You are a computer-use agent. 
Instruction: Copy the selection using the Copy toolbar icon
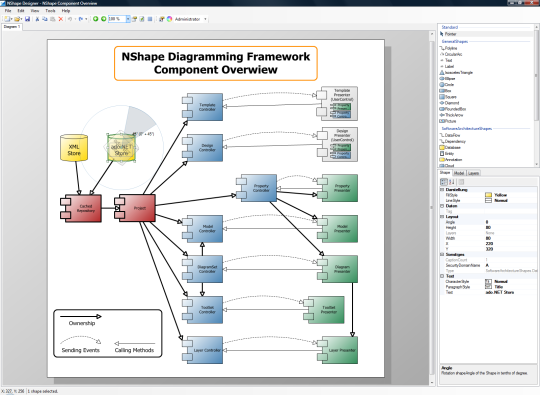click(x=45, y=19)
